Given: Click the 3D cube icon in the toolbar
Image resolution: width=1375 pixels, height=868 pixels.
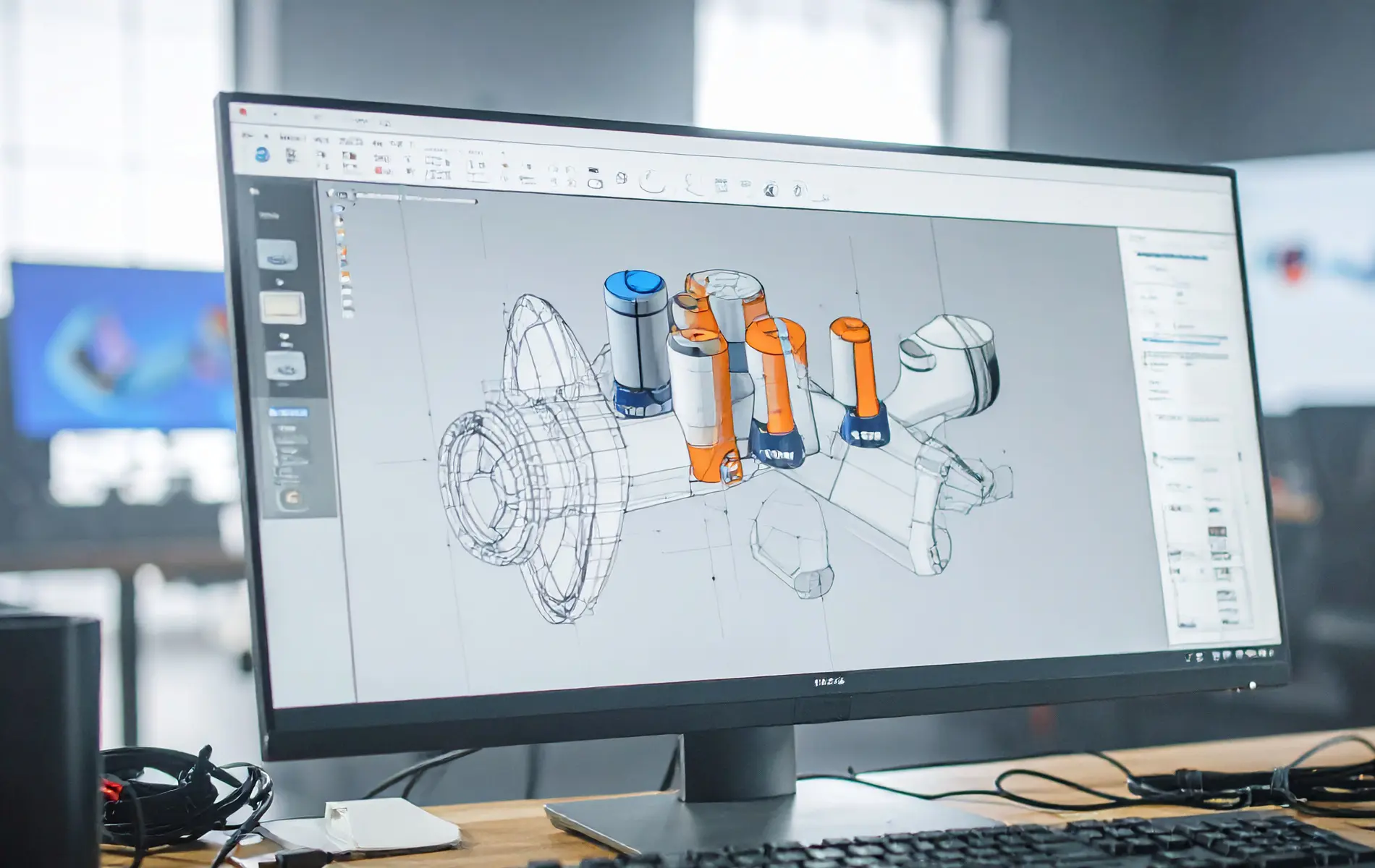Looking at the screenshot, I should [x=621, y=179].
